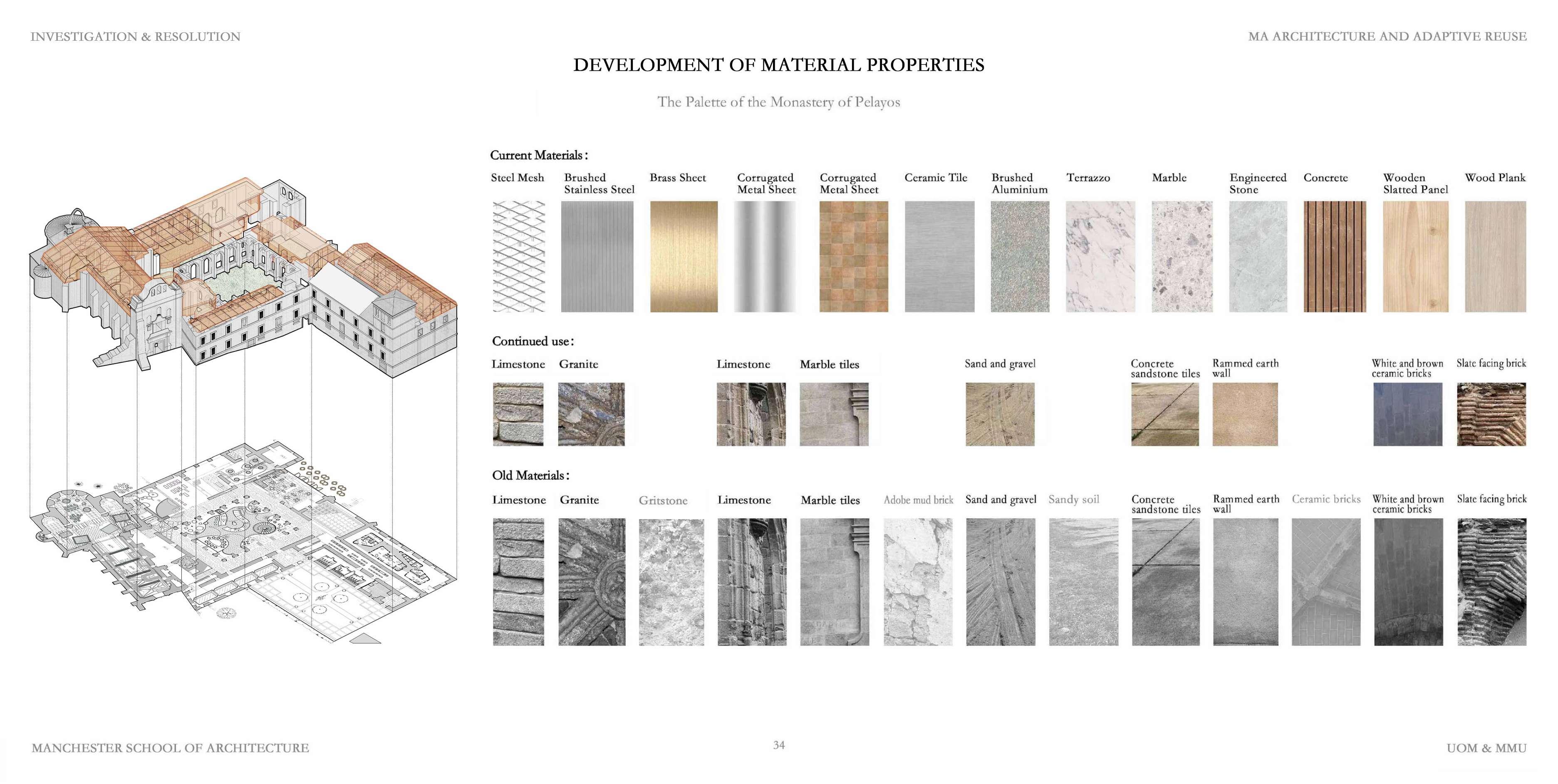Image resolution: width=1558 pixels, height=784 pixels.
Task: Click the Adobe mud brick old material image
Action: (917, 581)
